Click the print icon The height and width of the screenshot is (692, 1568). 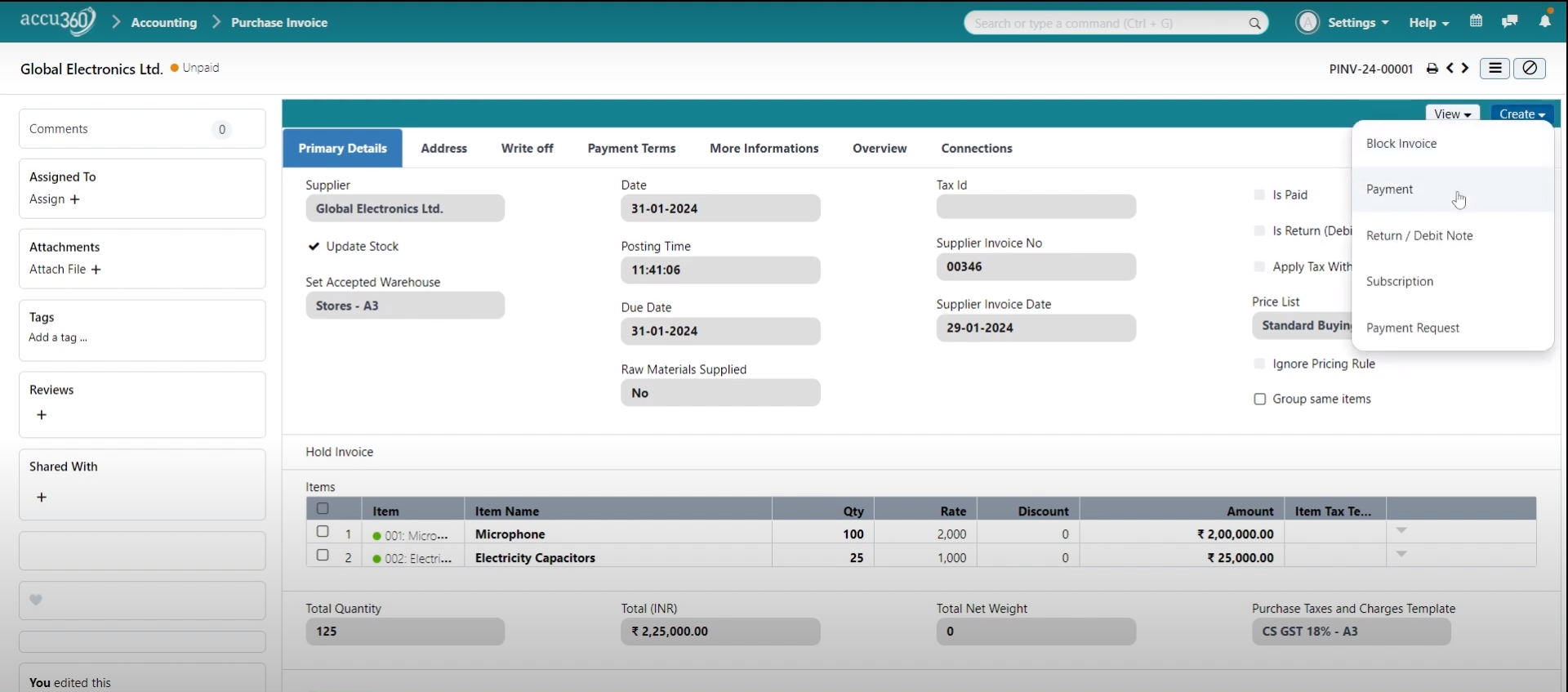[x=1432, y=69]
